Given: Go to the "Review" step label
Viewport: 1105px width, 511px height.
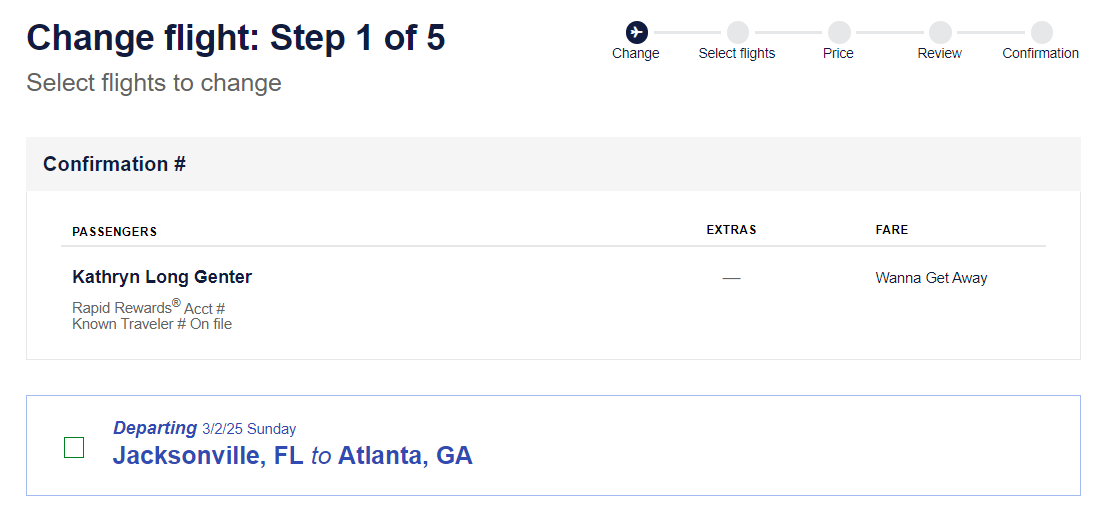Looking at the screenshot, I should (939, 53).
